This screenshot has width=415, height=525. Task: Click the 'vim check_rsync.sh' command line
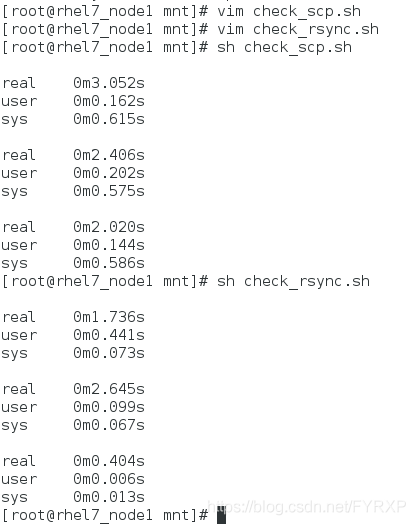[190, 30]
